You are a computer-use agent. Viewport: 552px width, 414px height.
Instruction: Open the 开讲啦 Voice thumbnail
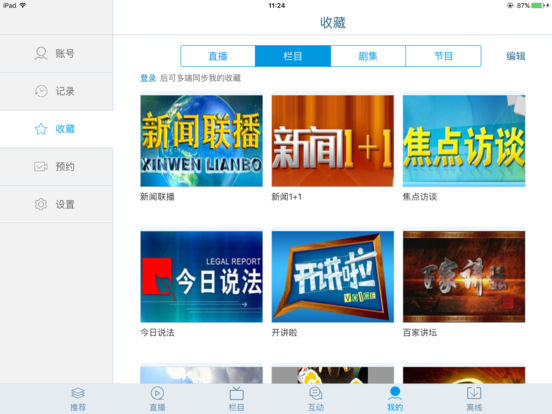pos(333,277)
